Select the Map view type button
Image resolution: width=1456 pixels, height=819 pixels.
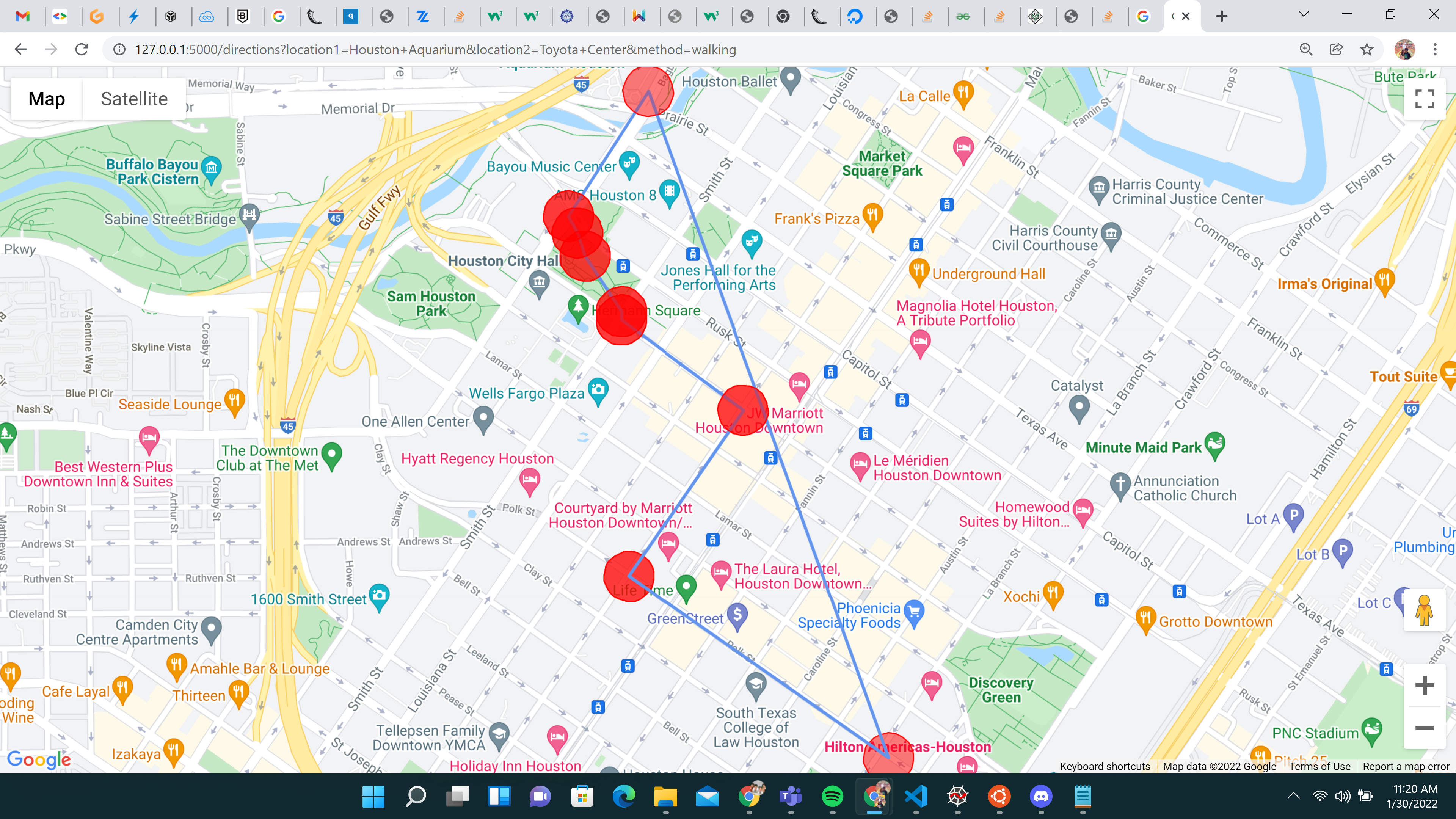[x=47, y=99]
